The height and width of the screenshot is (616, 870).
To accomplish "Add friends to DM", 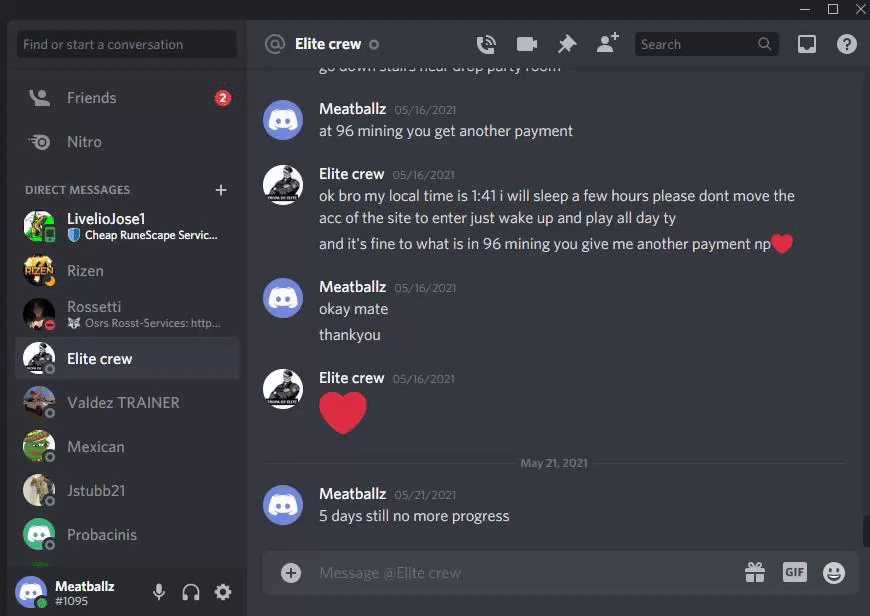I will [608, 43].
